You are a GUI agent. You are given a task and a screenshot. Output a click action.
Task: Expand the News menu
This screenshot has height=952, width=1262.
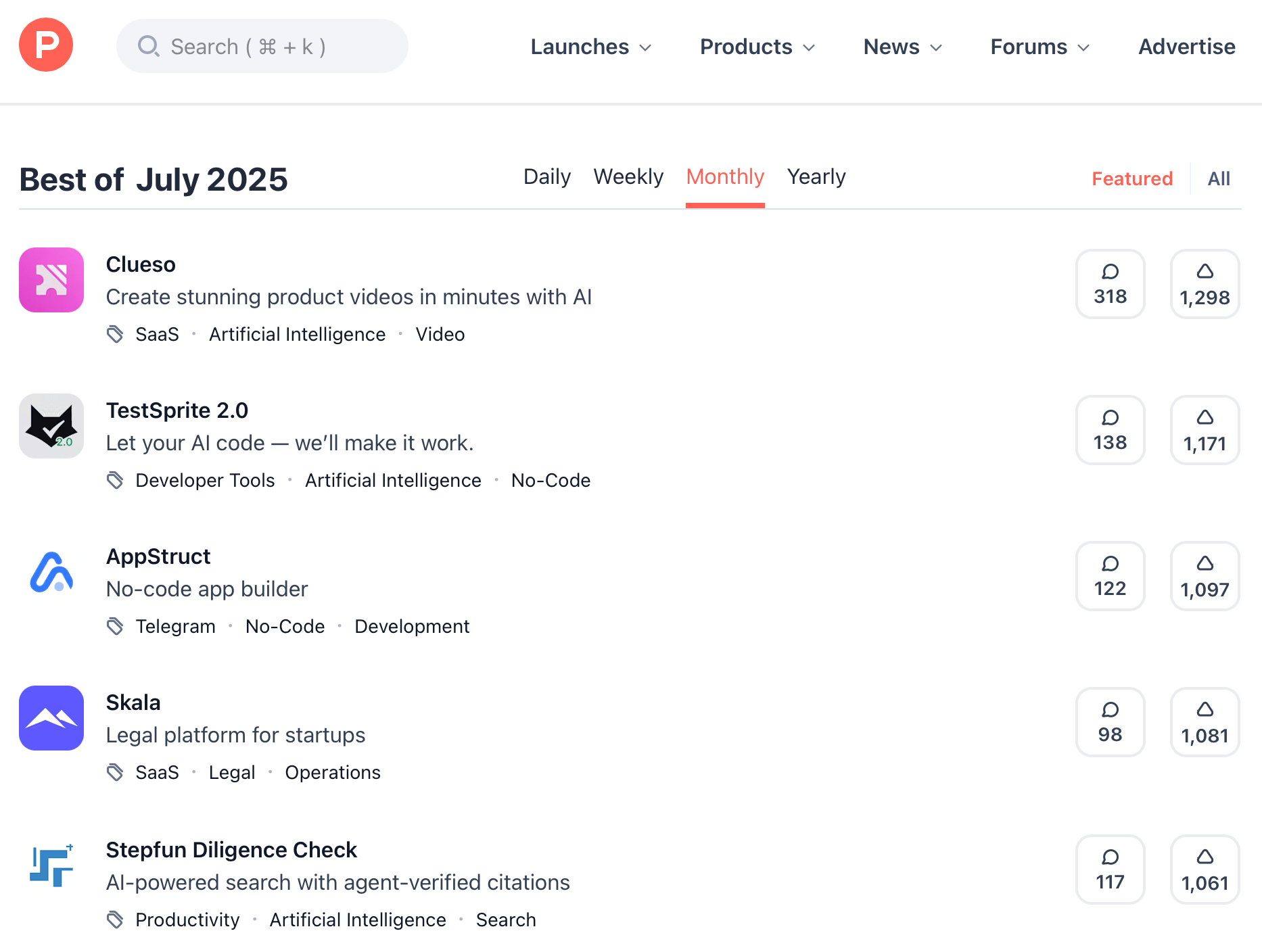point(903,47)
